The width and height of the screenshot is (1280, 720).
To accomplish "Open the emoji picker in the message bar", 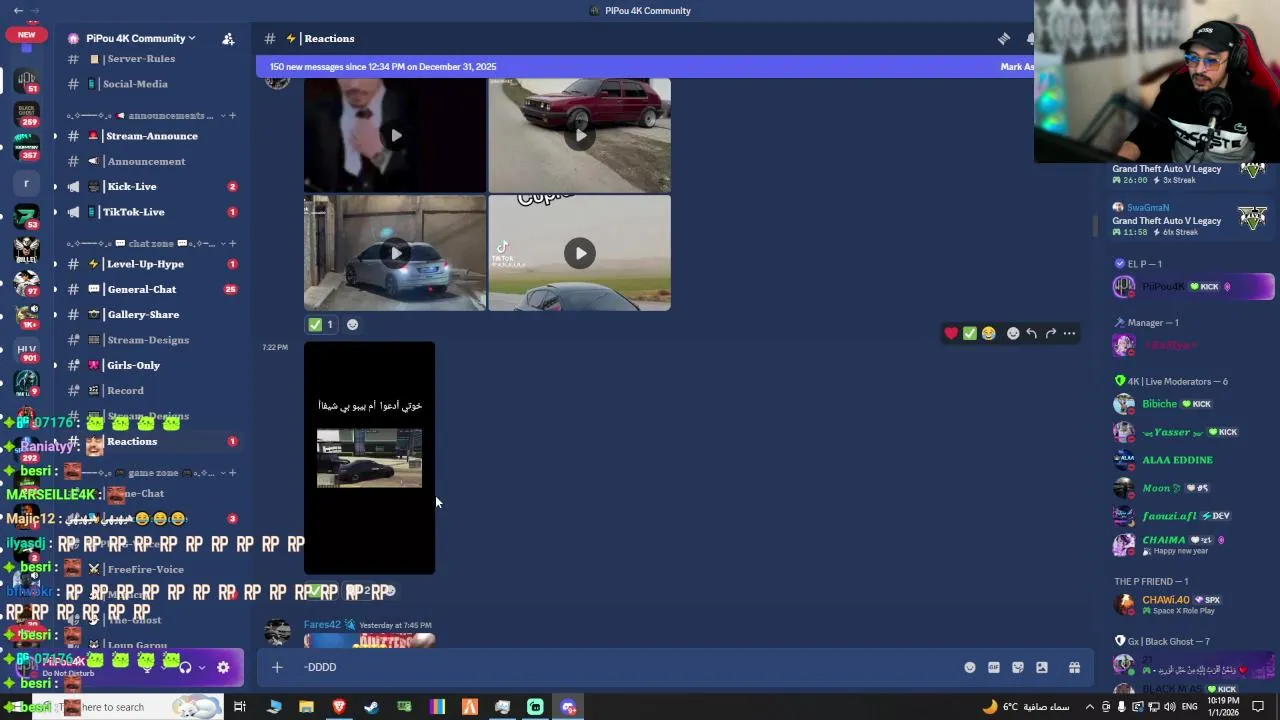I will pyautogui.click(x=970, y=667).
